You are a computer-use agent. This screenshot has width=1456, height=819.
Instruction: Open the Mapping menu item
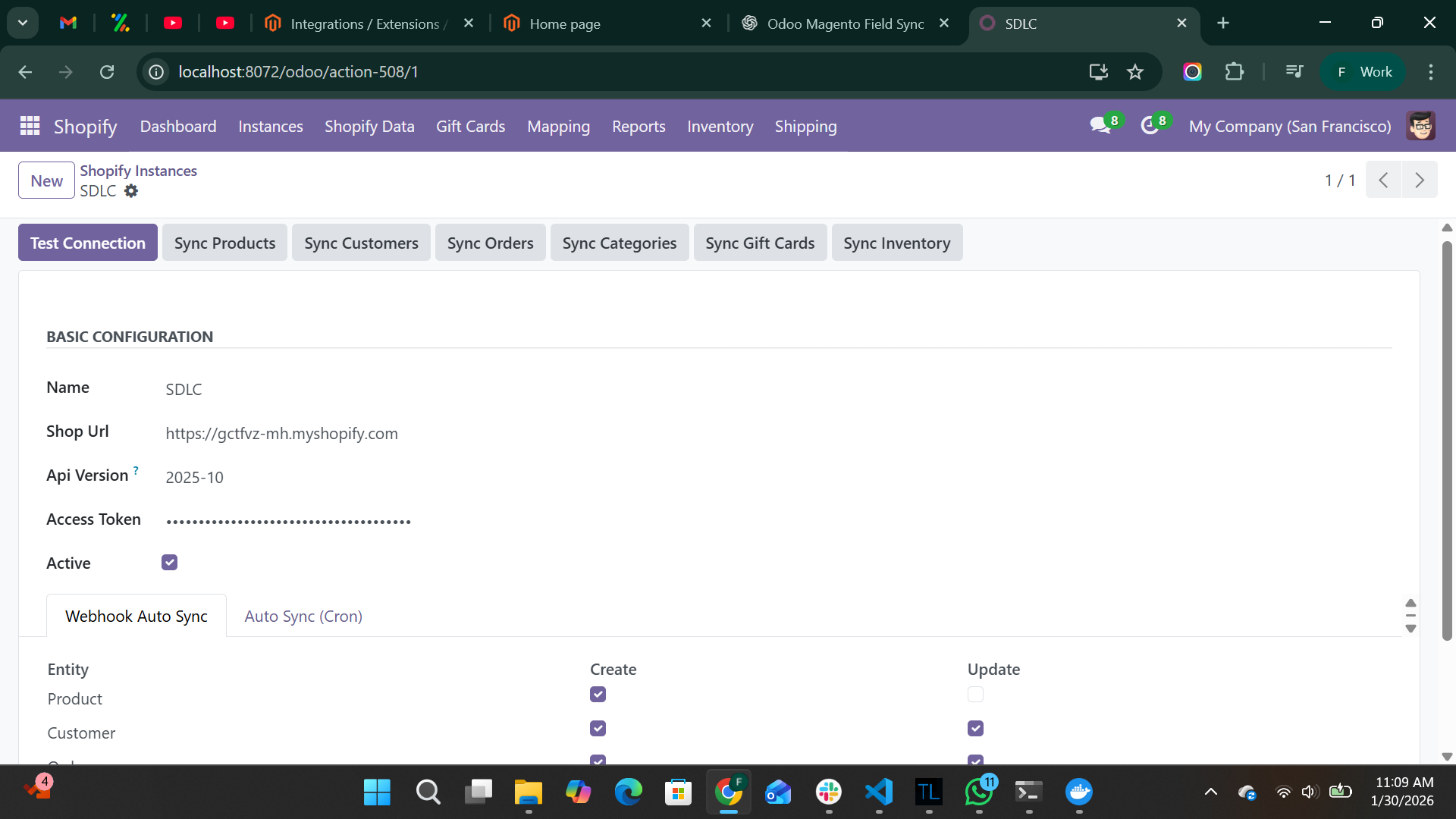558,127
